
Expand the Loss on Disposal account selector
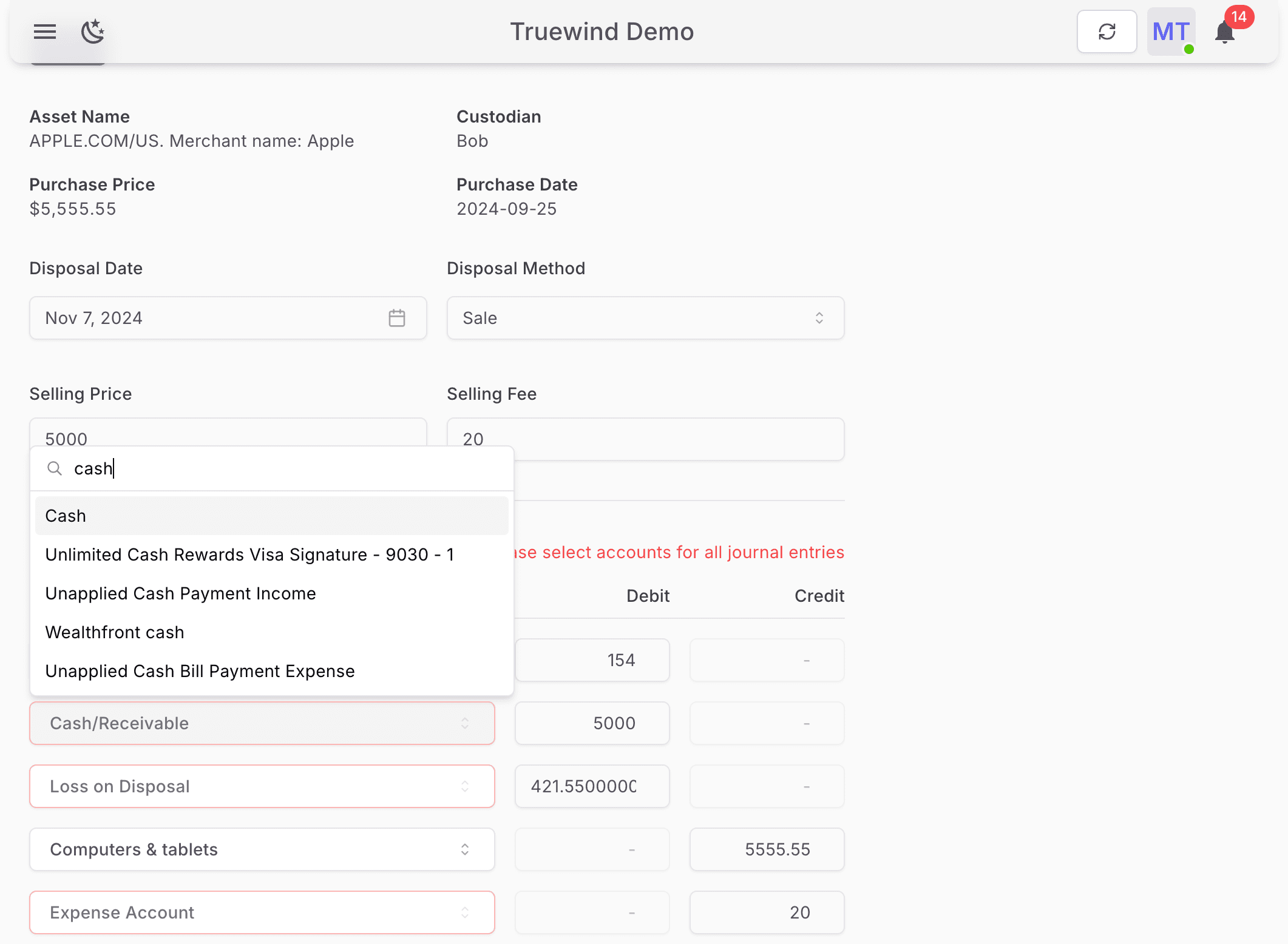(262, 786)
